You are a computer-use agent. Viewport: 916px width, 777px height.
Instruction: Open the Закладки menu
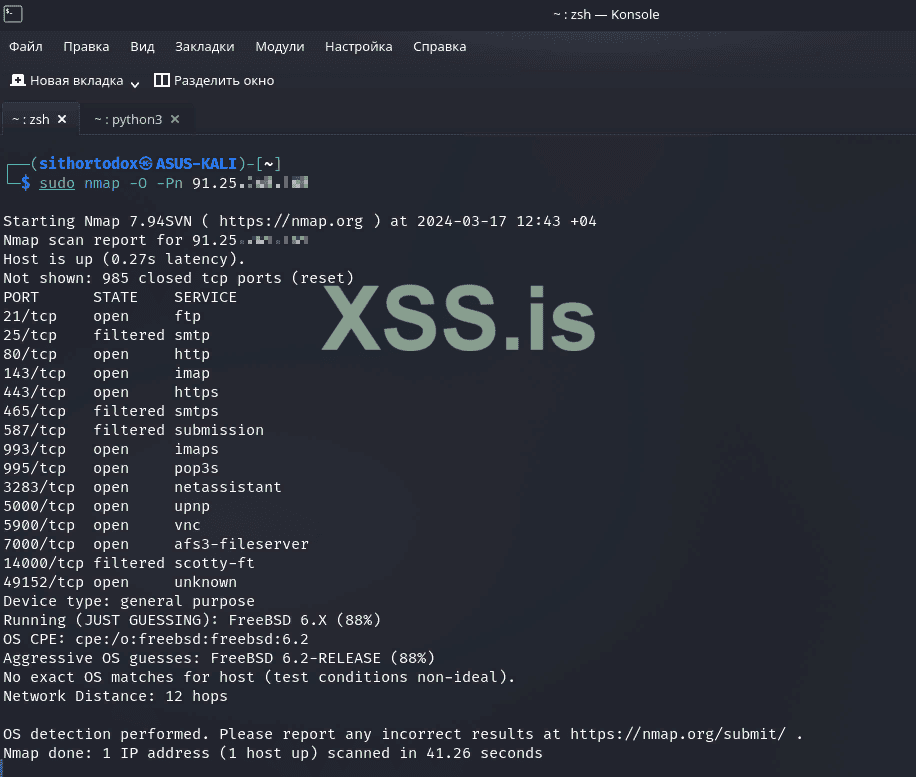coord(204,47)
